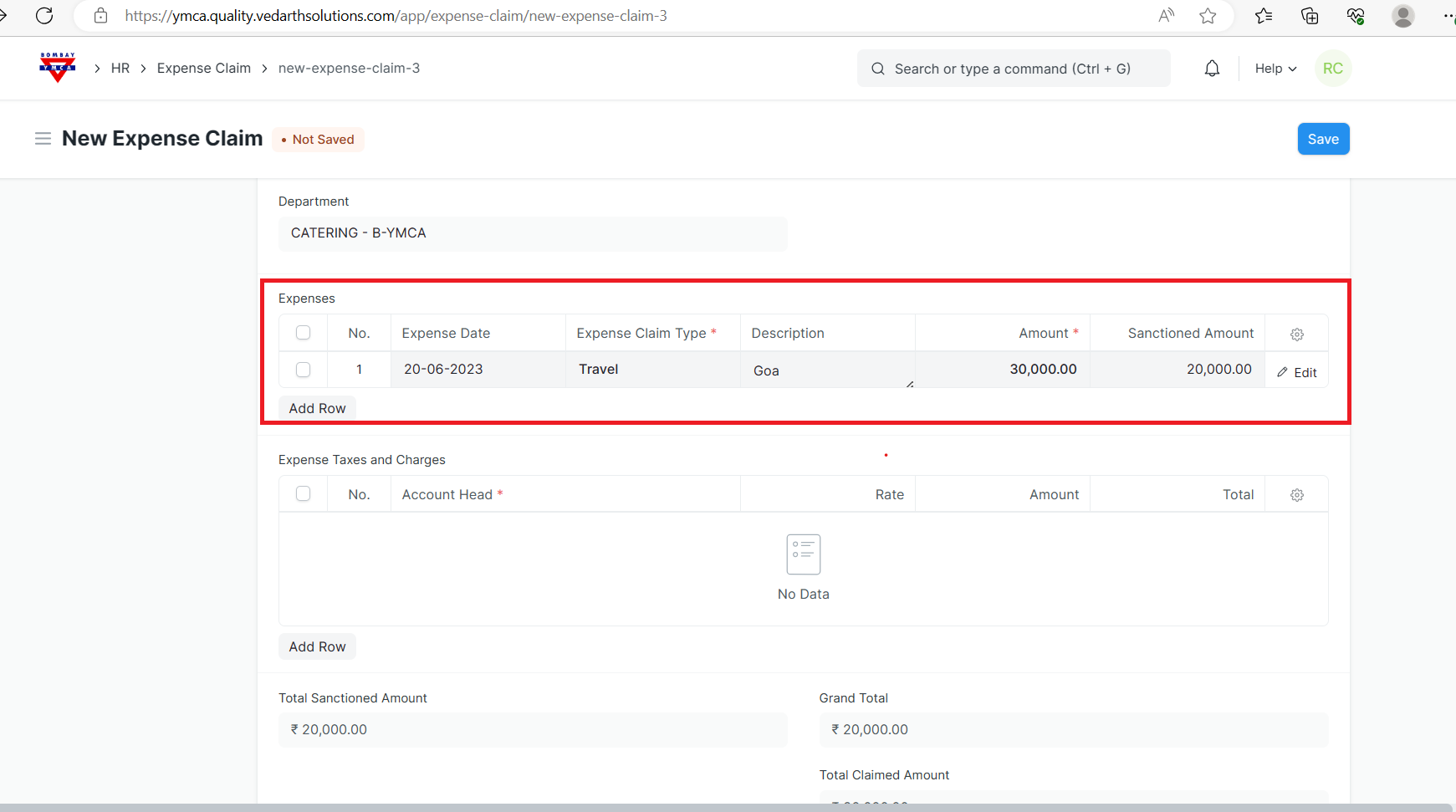Navigate to the Expense Claim breadcrumb

[x=203, y=69]
